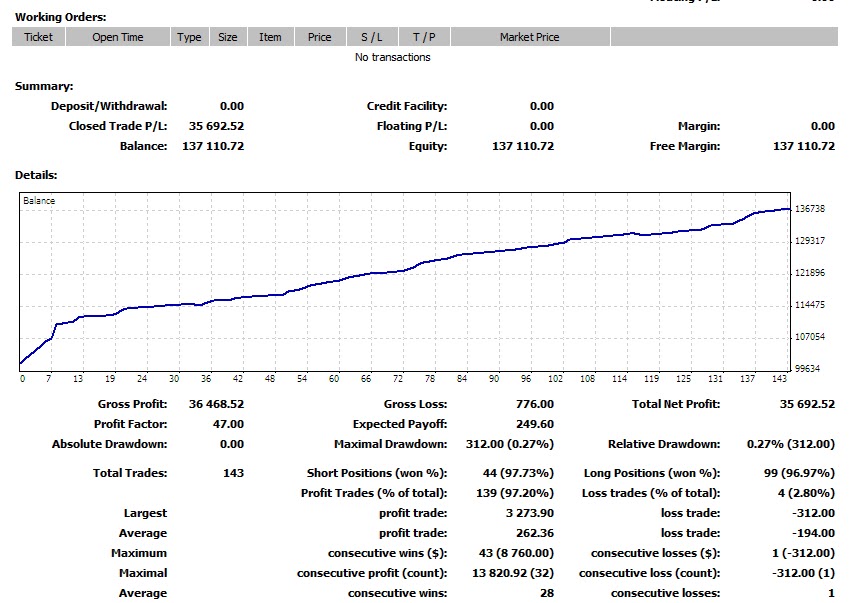Click the Open Time column header
Viewport: 863px width, 603px height.
[118, 37]
